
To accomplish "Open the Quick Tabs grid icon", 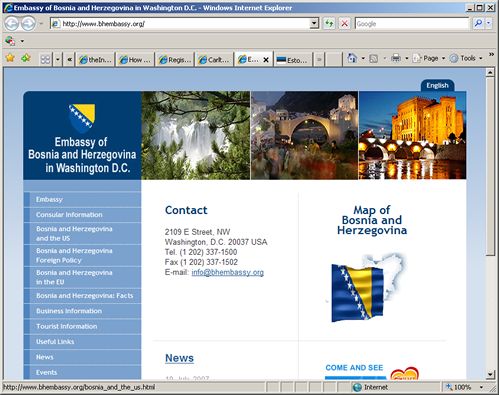I will click(45, 60).
